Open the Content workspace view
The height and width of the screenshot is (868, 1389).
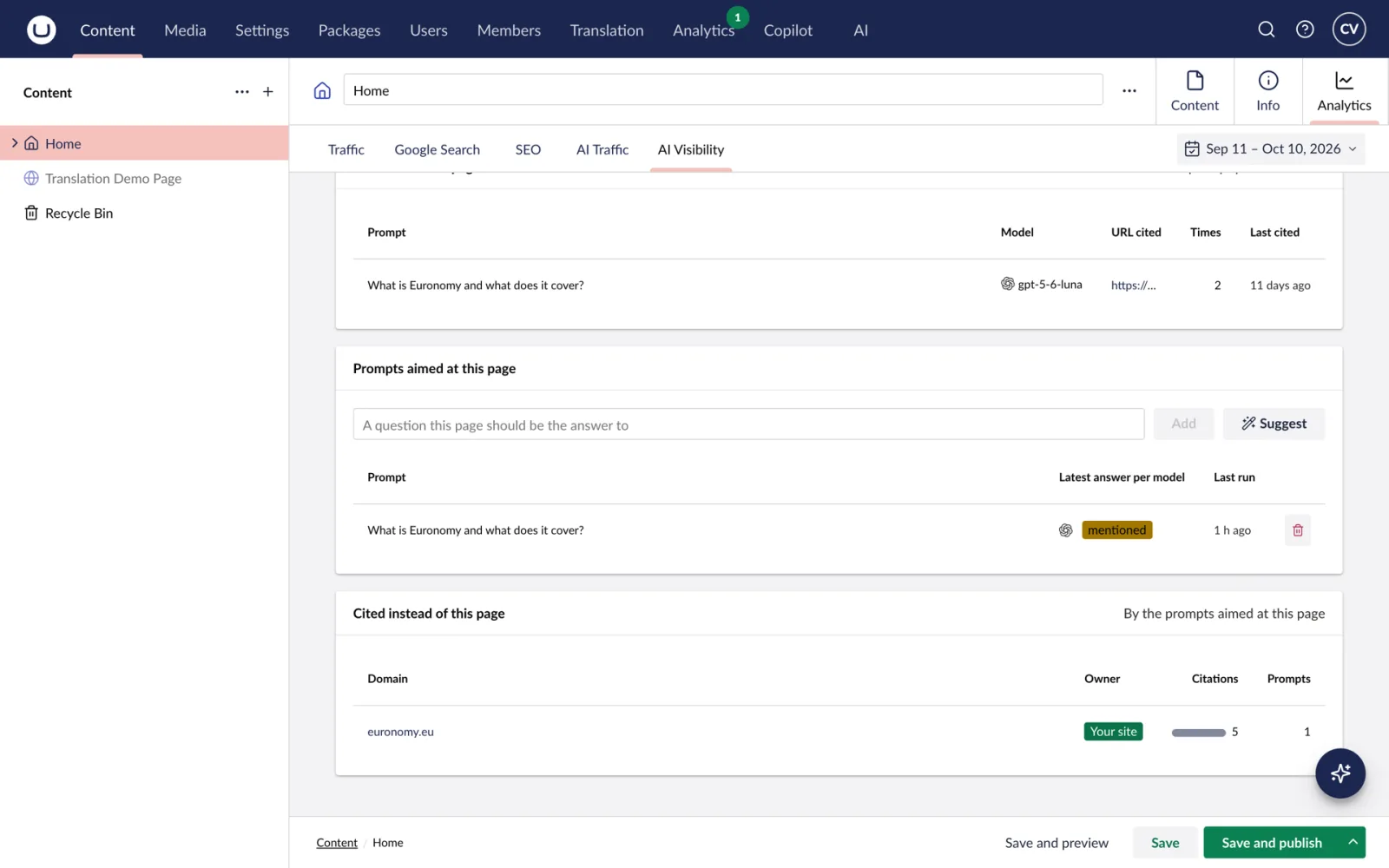tap(1195, 91)
